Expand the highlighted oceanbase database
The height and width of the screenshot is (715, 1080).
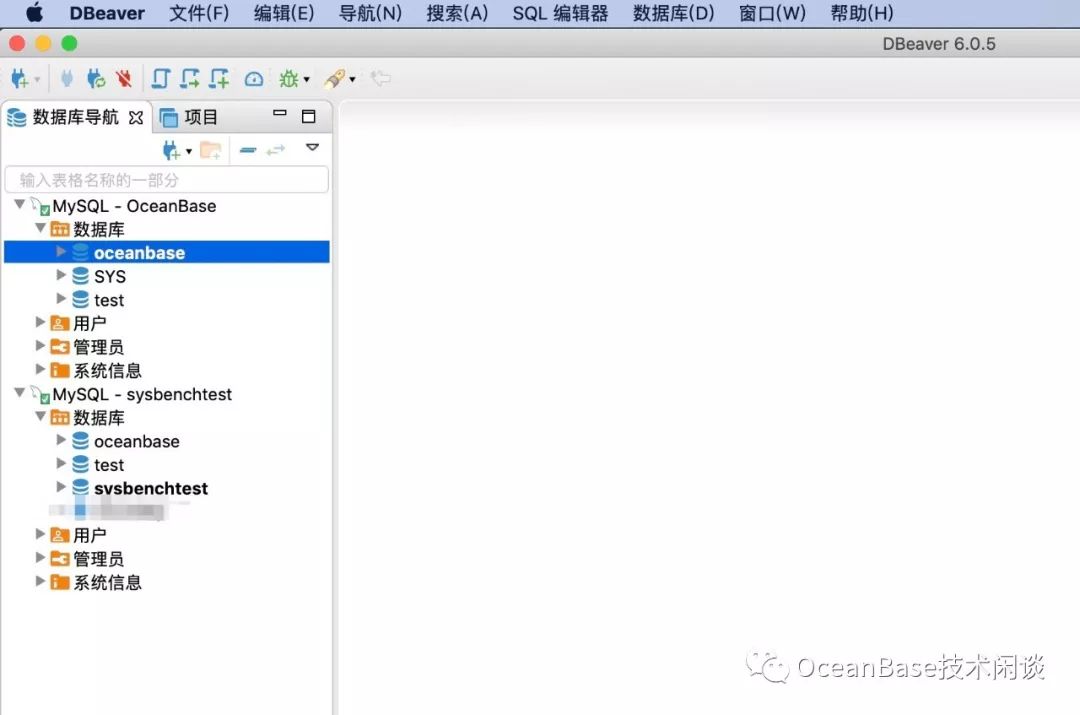tap(61, 251)
